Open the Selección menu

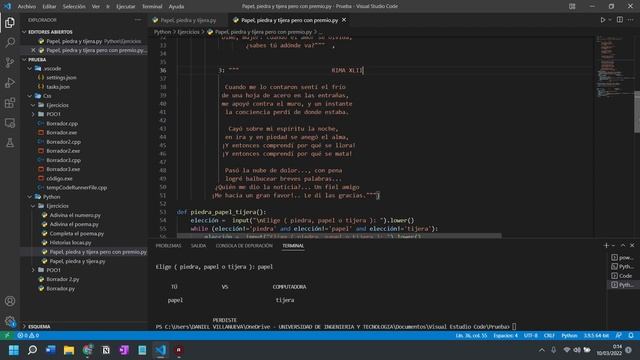pyautogui.click(x=74, y=6)
